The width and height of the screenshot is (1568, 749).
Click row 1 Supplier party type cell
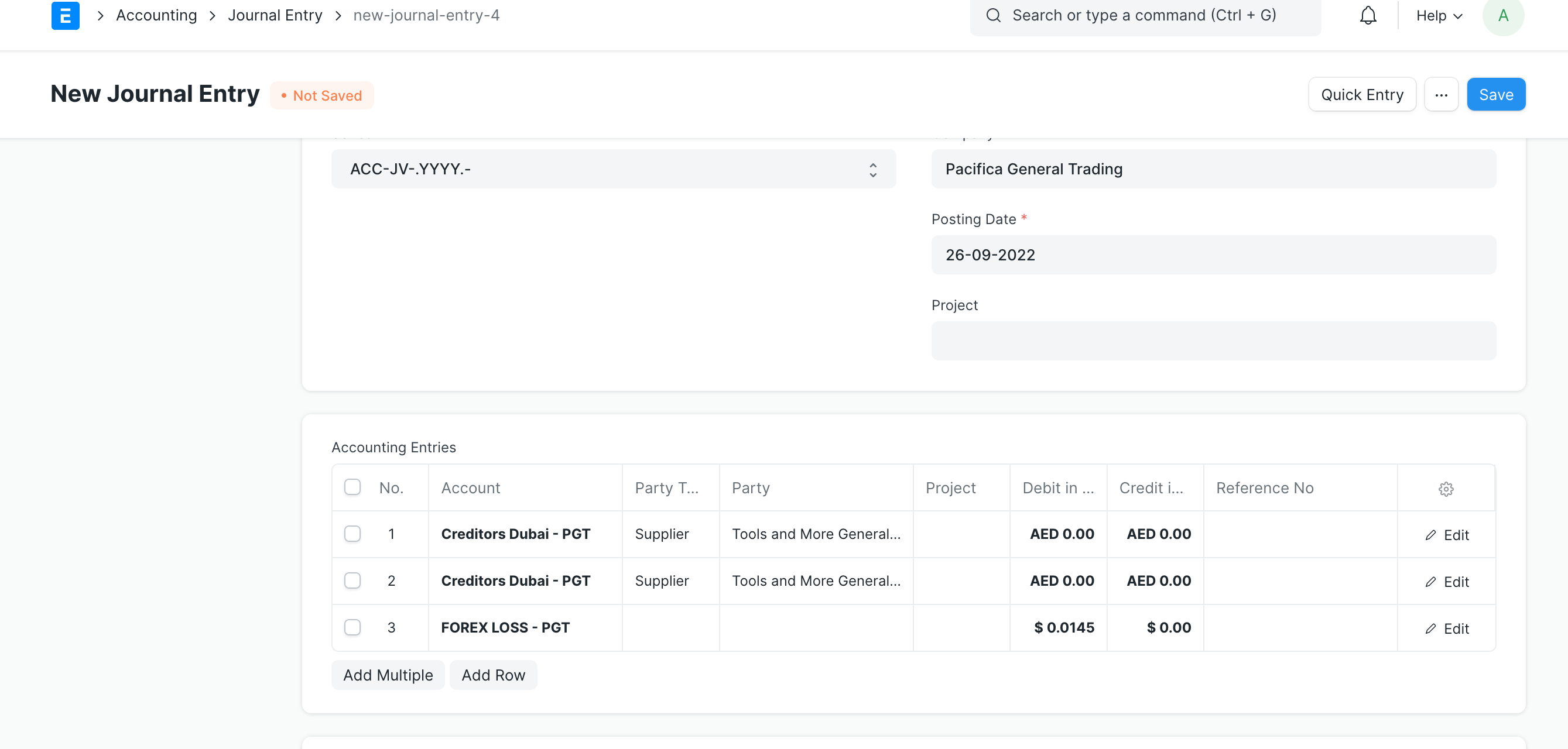pos(670,534)
